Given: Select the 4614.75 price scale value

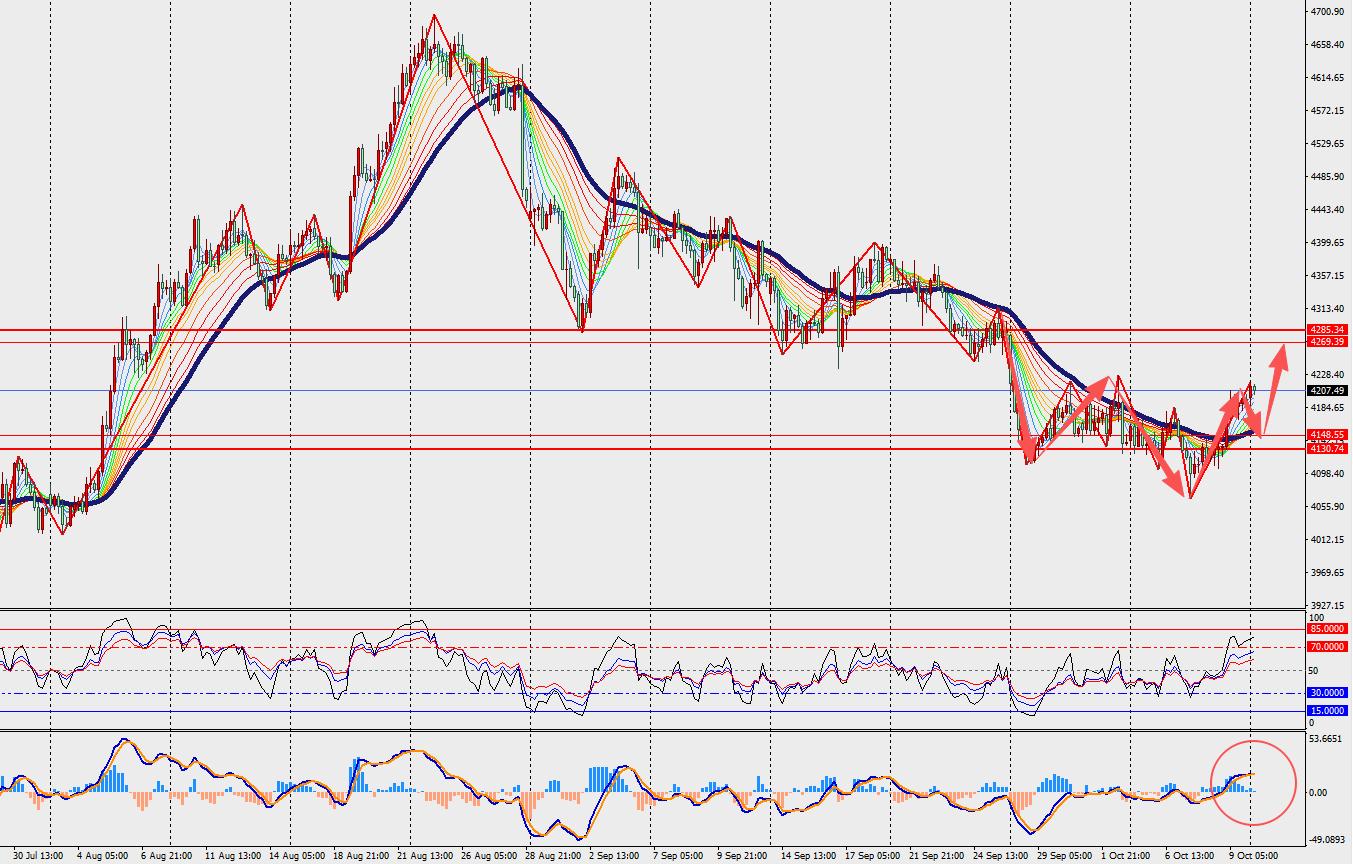Looking at the screenshot, I should [x=1327, y=78].
